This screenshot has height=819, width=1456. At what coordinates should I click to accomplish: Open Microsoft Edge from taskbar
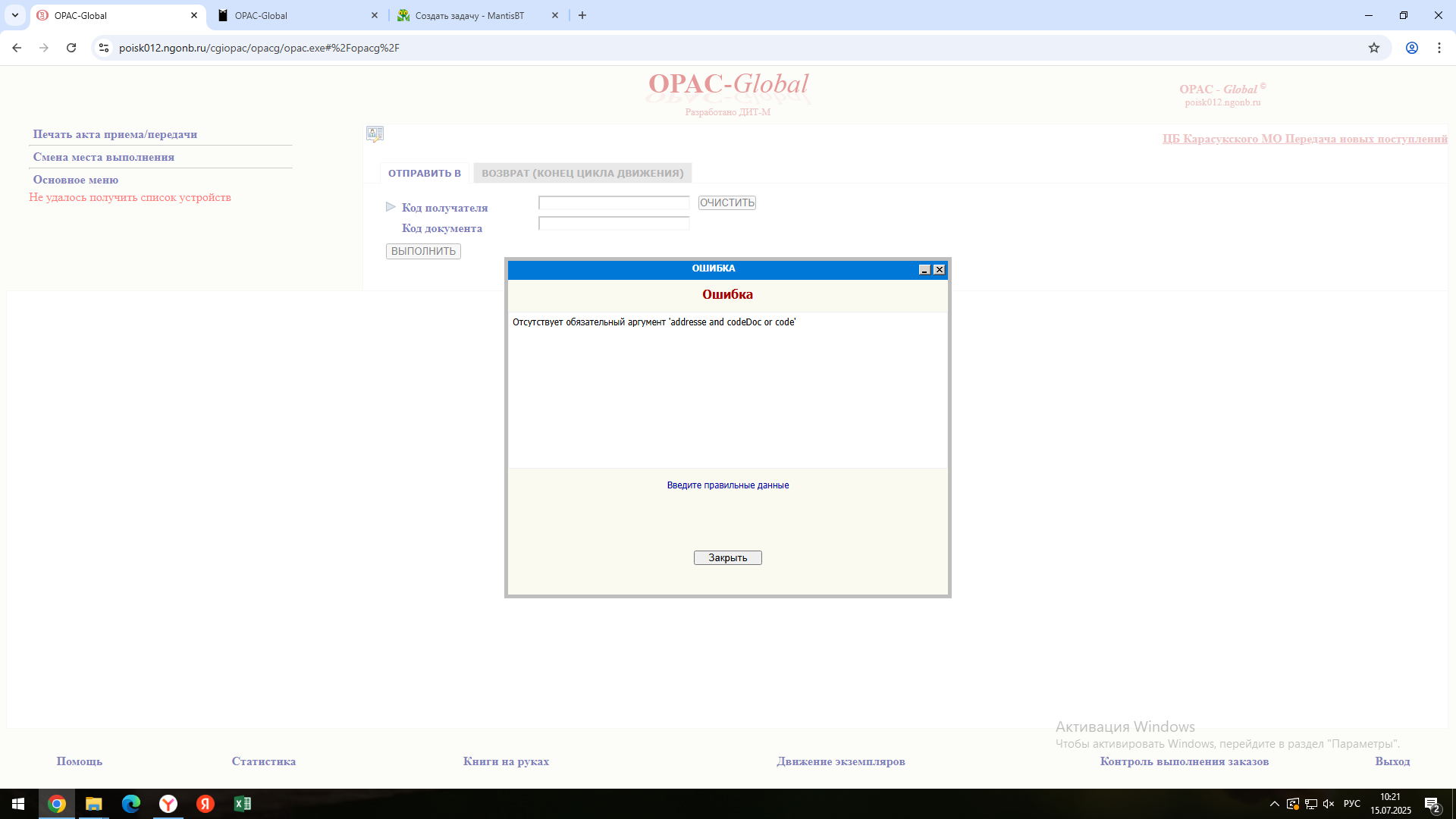click(x=131, y=804)
